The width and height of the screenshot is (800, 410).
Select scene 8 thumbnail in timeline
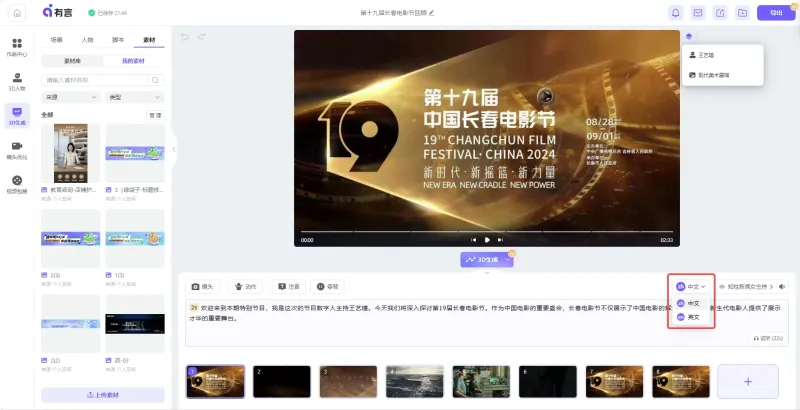681,381
